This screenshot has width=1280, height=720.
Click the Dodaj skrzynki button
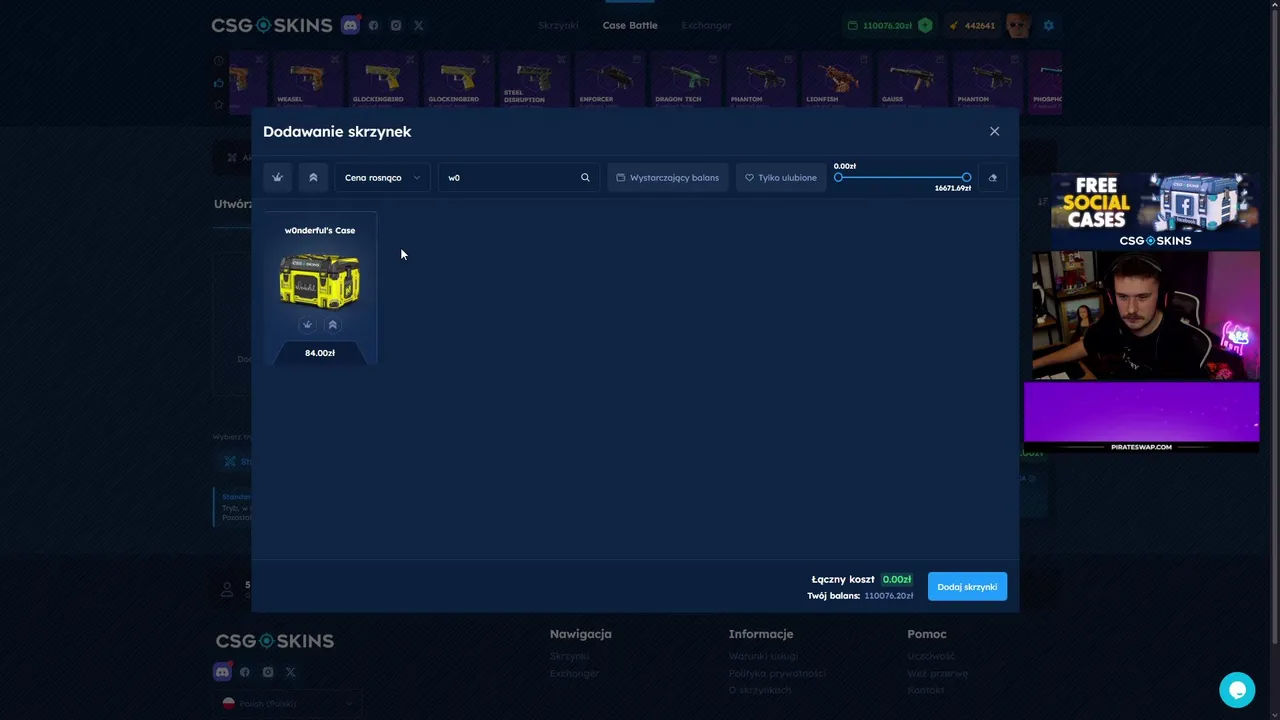967,586
